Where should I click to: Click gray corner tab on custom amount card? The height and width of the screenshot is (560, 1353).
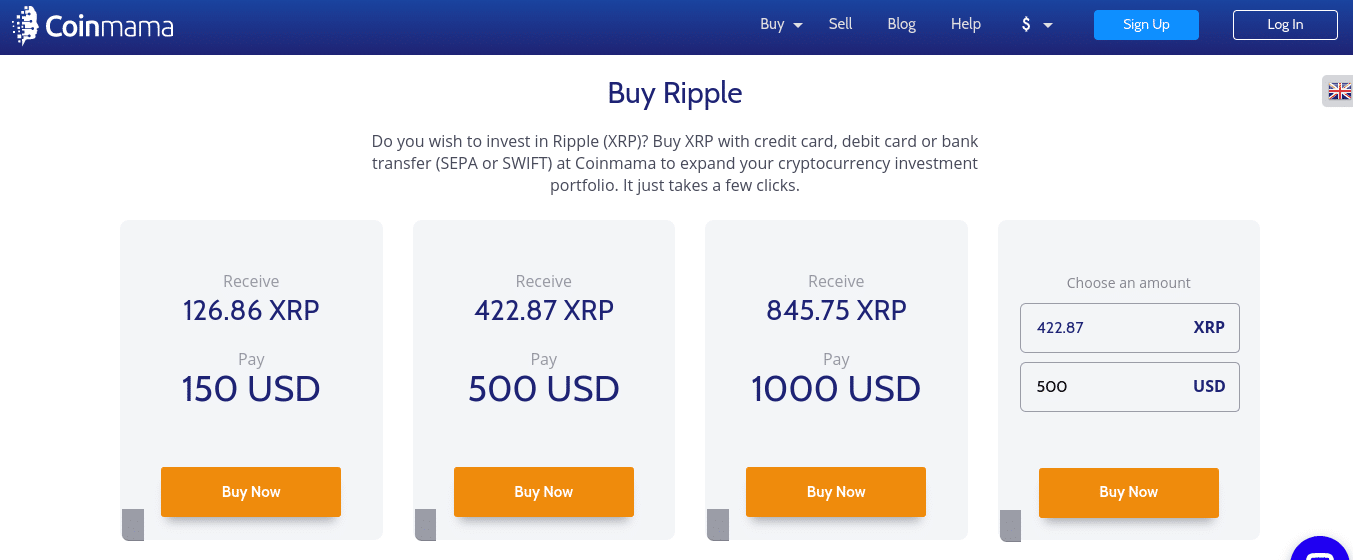click(1010, 525)
